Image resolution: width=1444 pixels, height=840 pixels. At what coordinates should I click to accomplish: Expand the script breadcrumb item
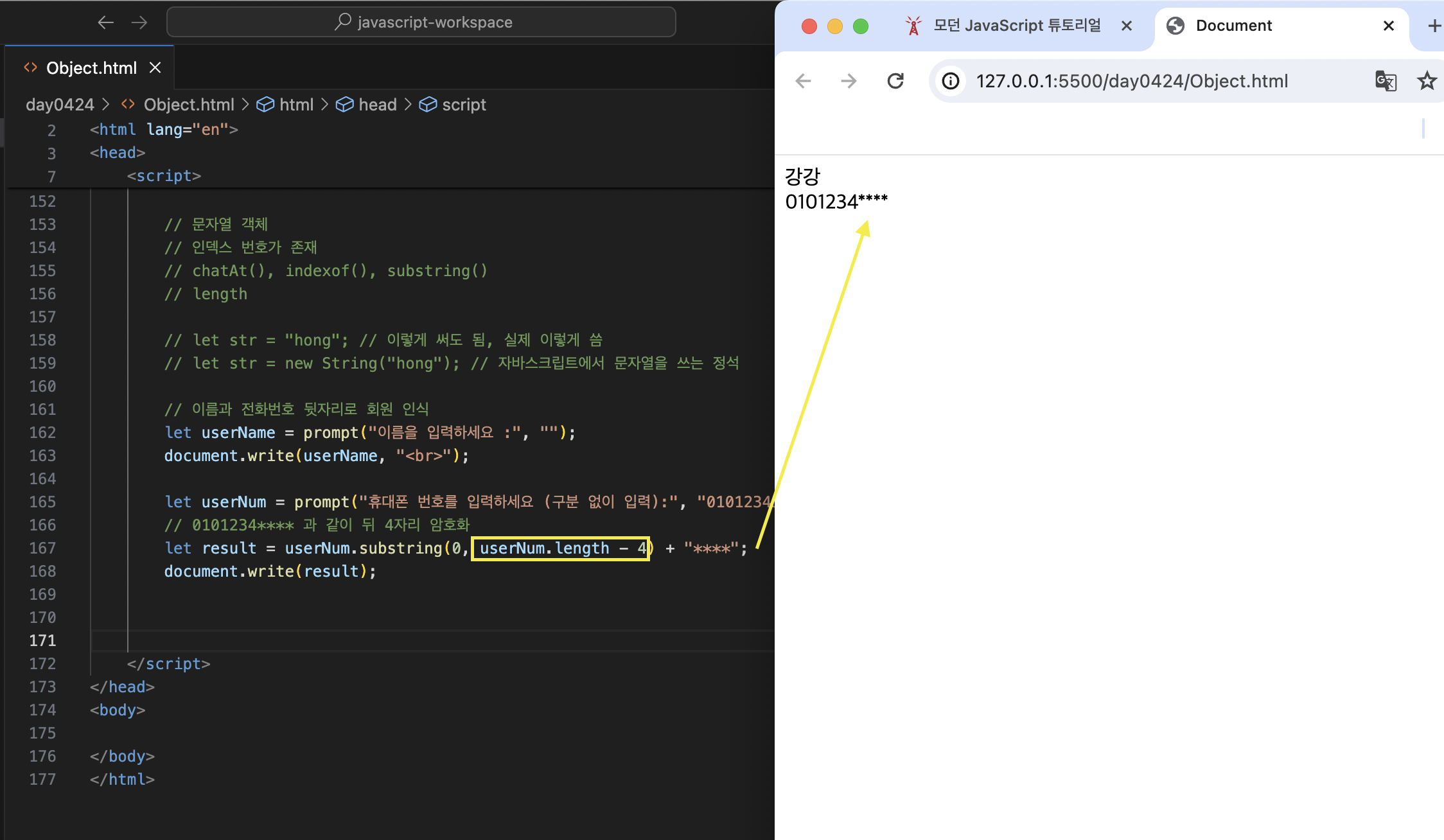point(464,105)
